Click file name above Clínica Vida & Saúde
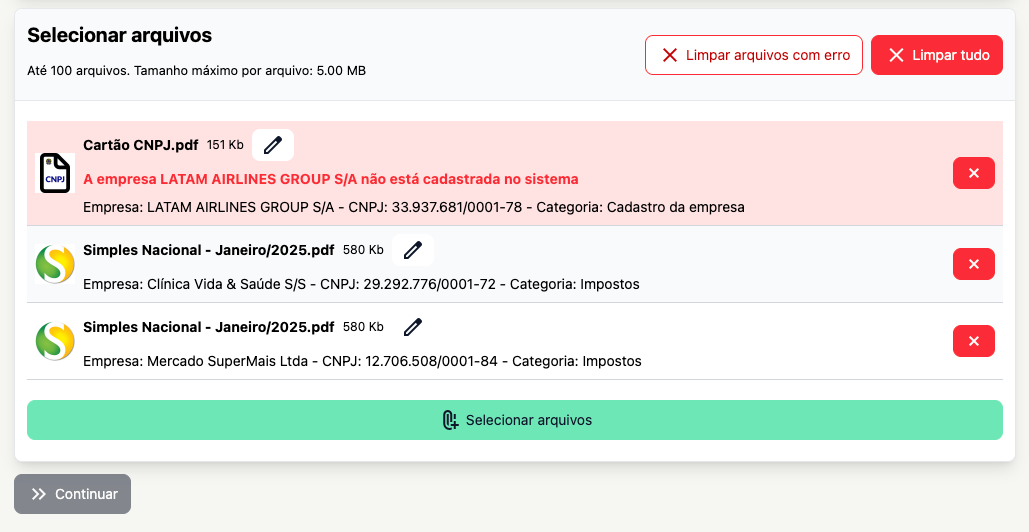Image resolution: width=1029 pixels, height=532 pixels. tap(209, 249)
